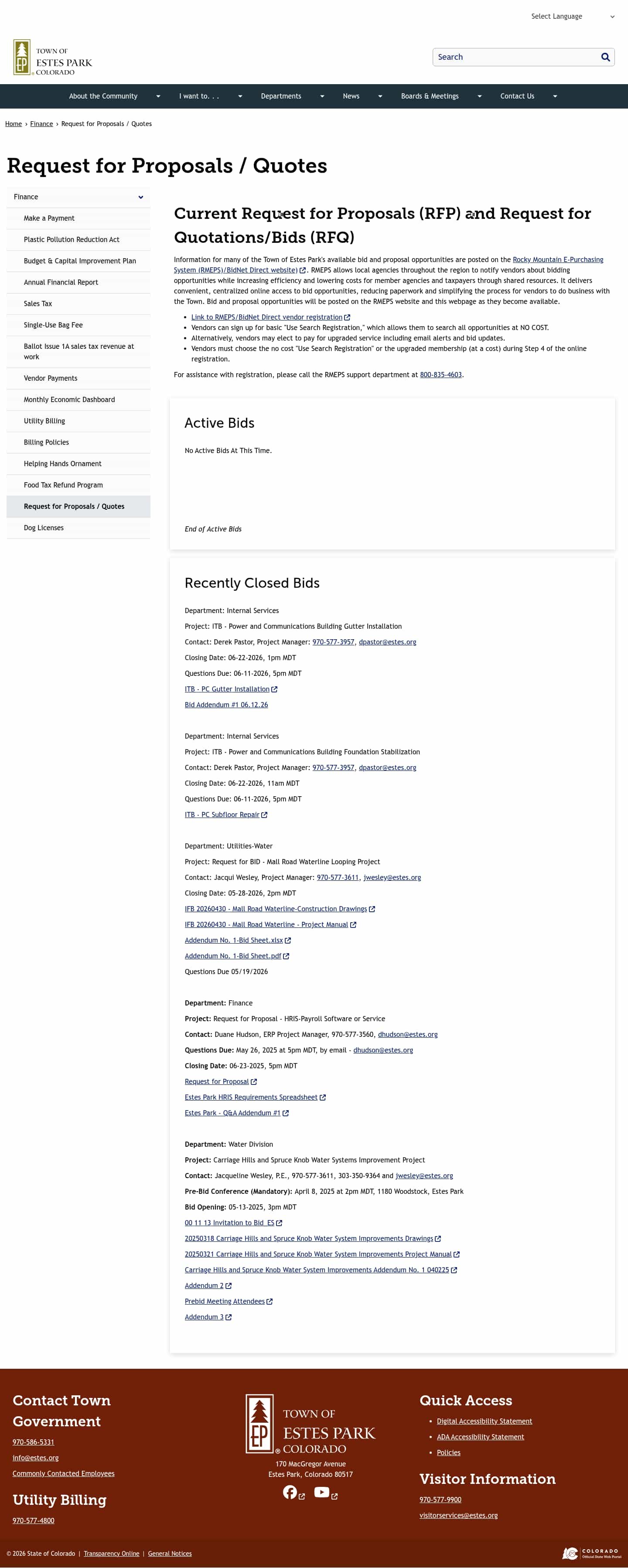The width and height of the screenshot is (628, 1568).
Task: Click into the Search input field
Action: click(515, 57)
